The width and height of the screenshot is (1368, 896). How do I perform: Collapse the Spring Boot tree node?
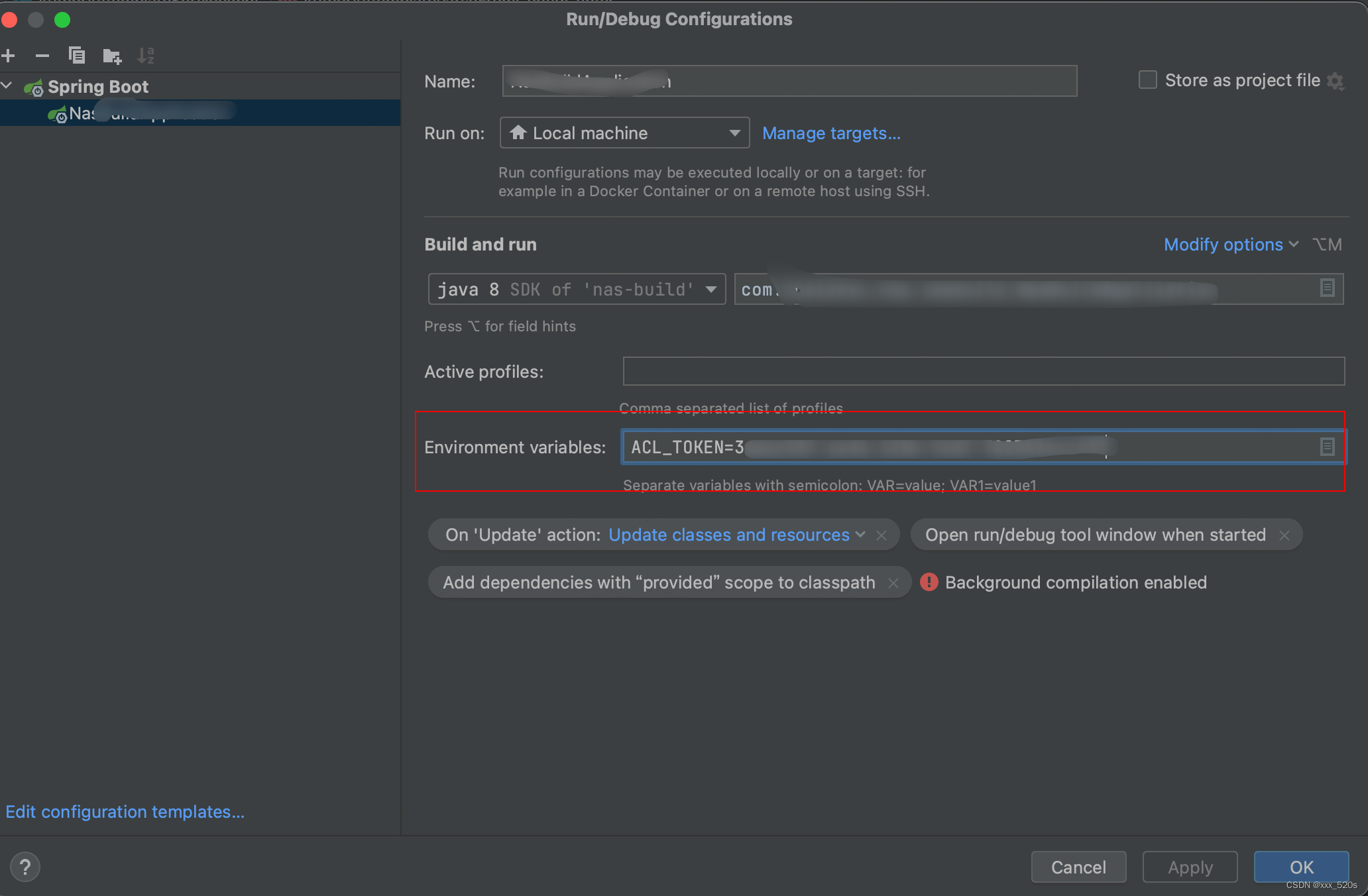tap(7, 85)
